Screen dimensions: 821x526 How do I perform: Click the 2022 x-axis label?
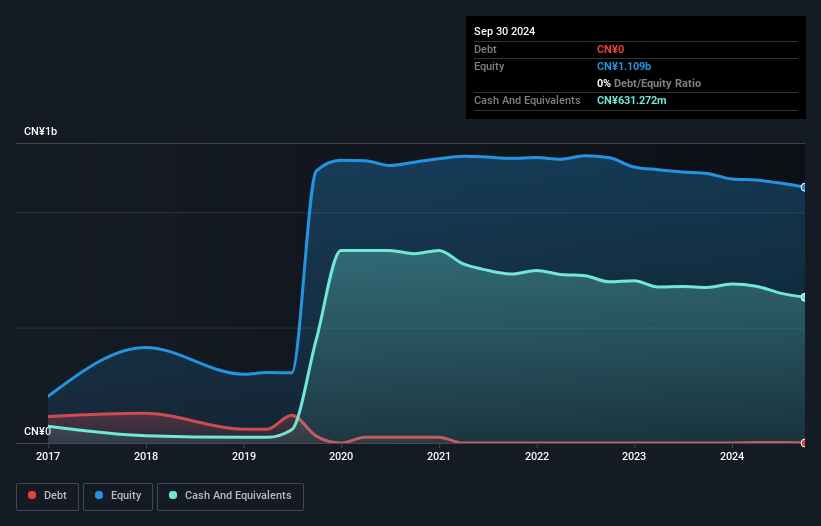[x=537, y=456]
